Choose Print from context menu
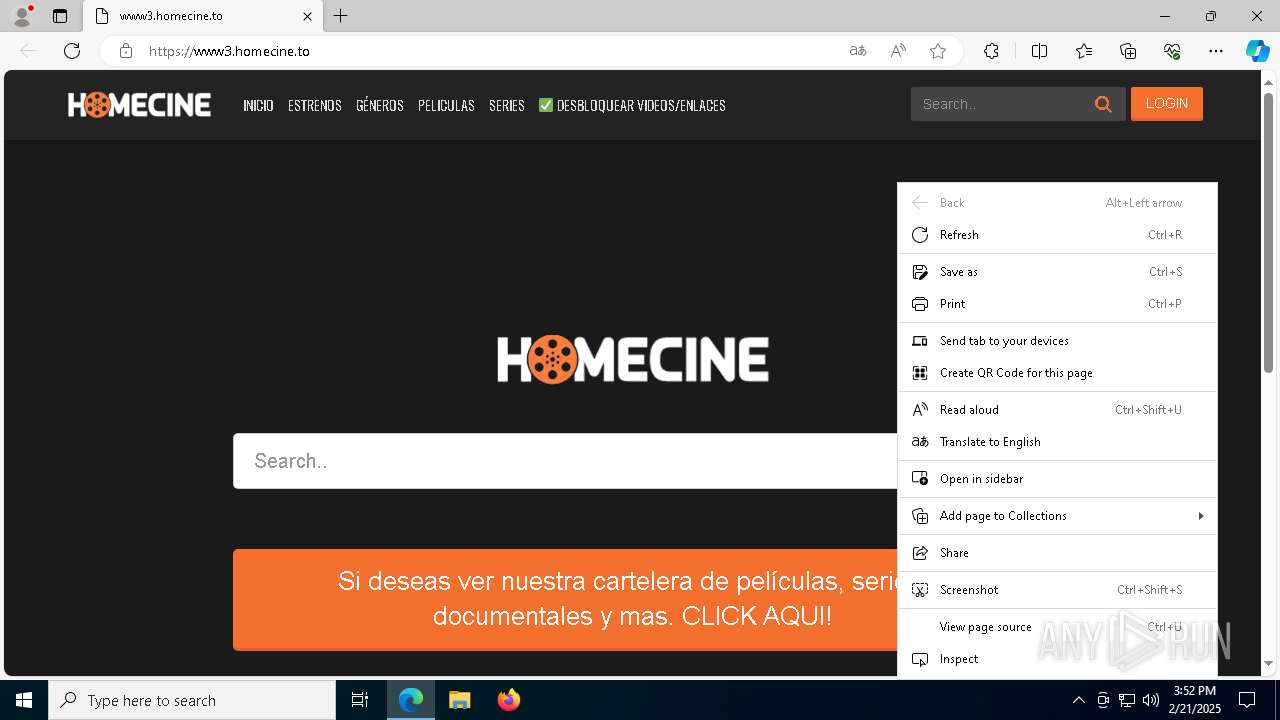This screenshot has width=1280, height=720. (x=1057, y=304)
